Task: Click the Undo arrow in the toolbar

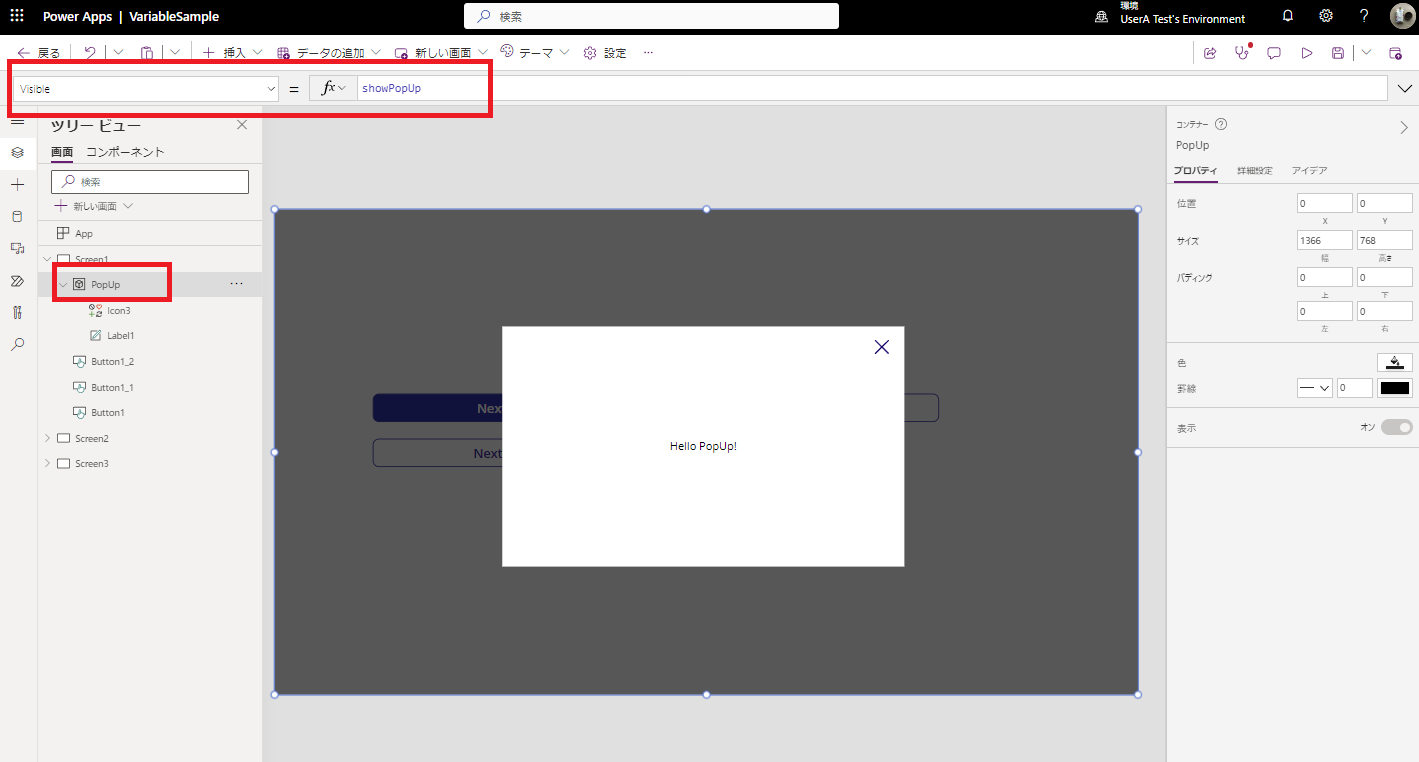Action: click(x=90, y=53)
